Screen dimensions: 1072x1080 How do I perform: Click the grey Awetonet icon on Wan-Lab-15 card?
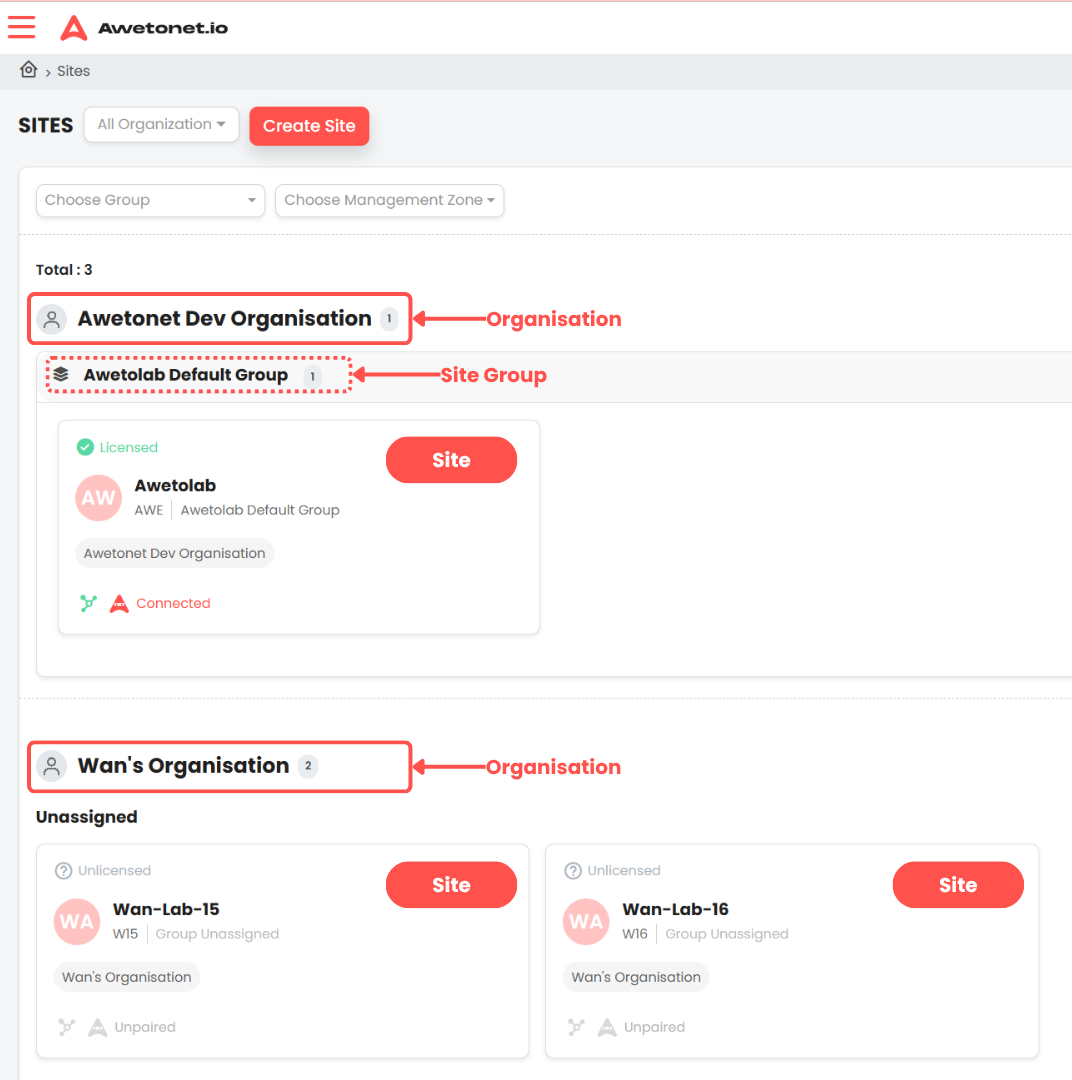[98, 1027]
